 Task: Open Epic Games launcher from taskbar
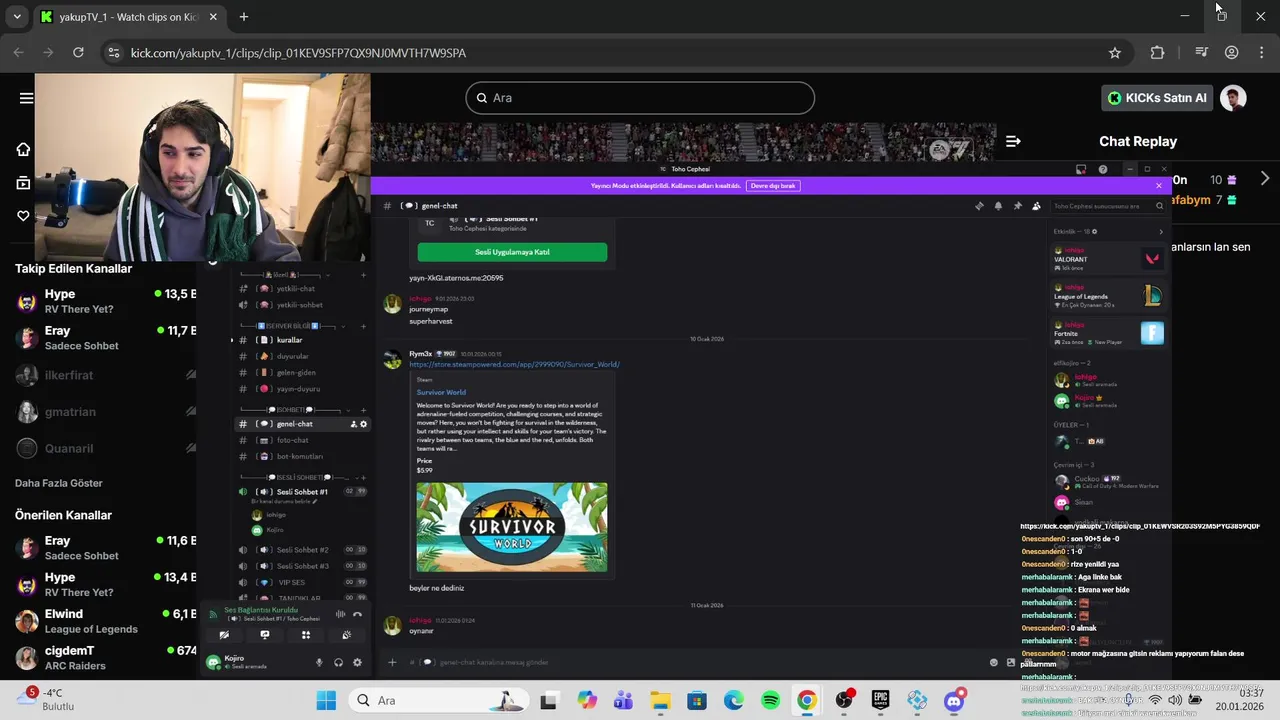[880, 700]
